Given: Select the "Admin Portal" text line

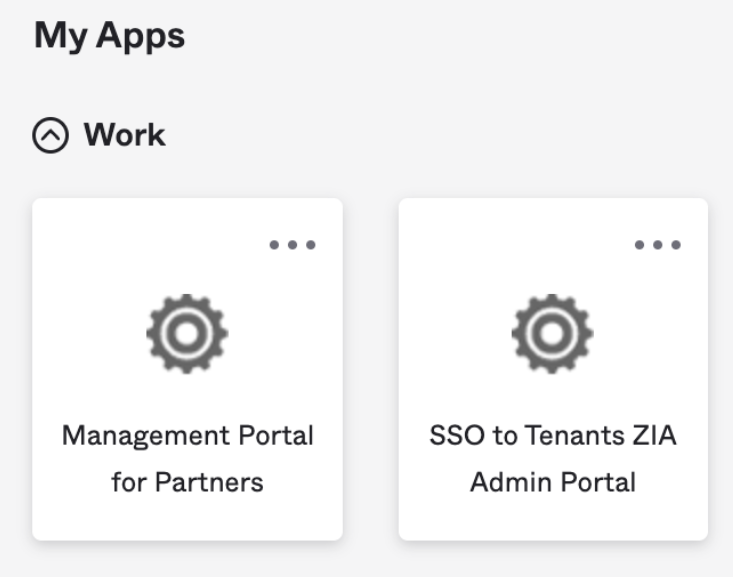Looking at the screenshot, I should 553,483.
